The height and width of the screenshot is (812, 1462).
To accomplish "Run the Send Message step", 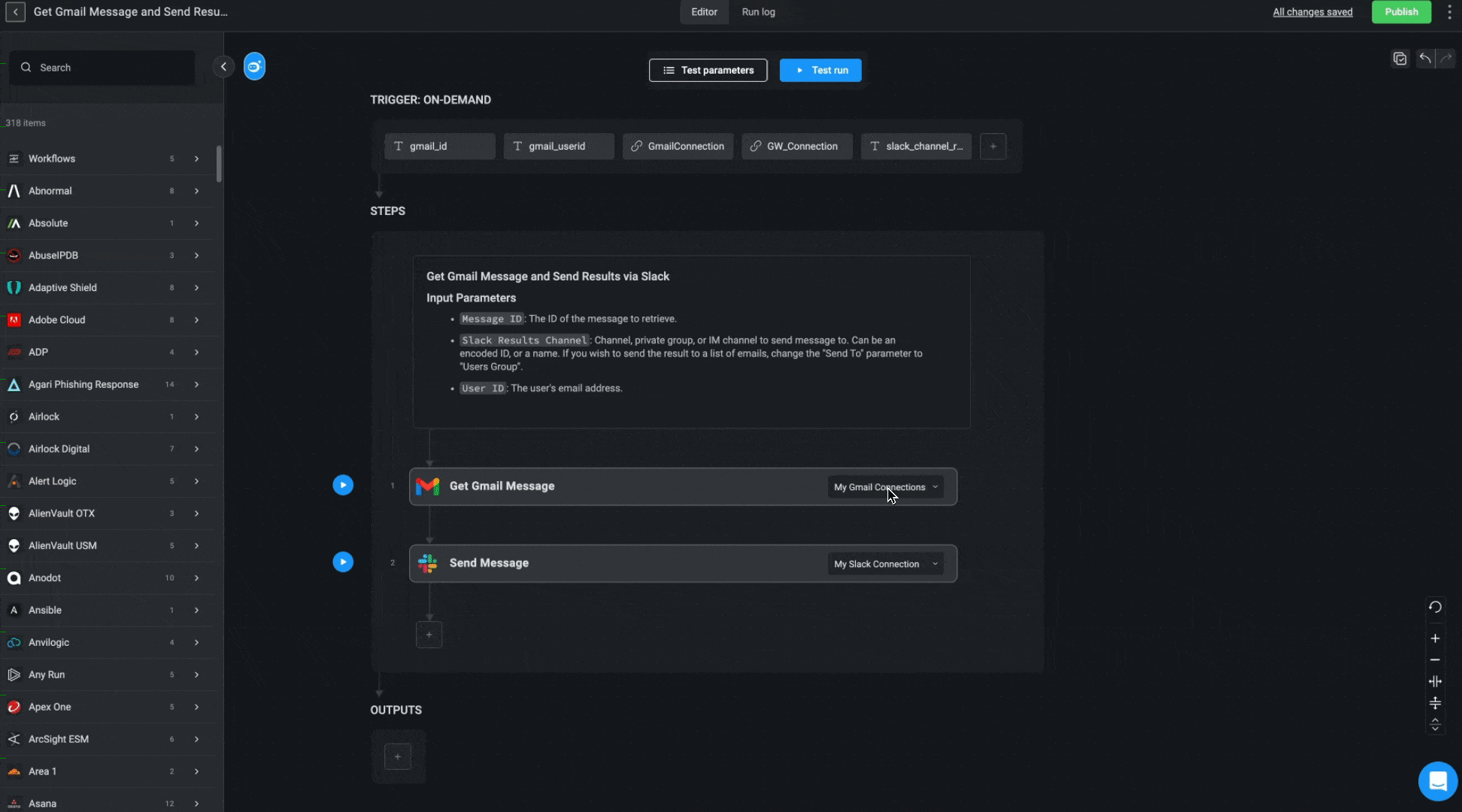I will coord(343,562).
